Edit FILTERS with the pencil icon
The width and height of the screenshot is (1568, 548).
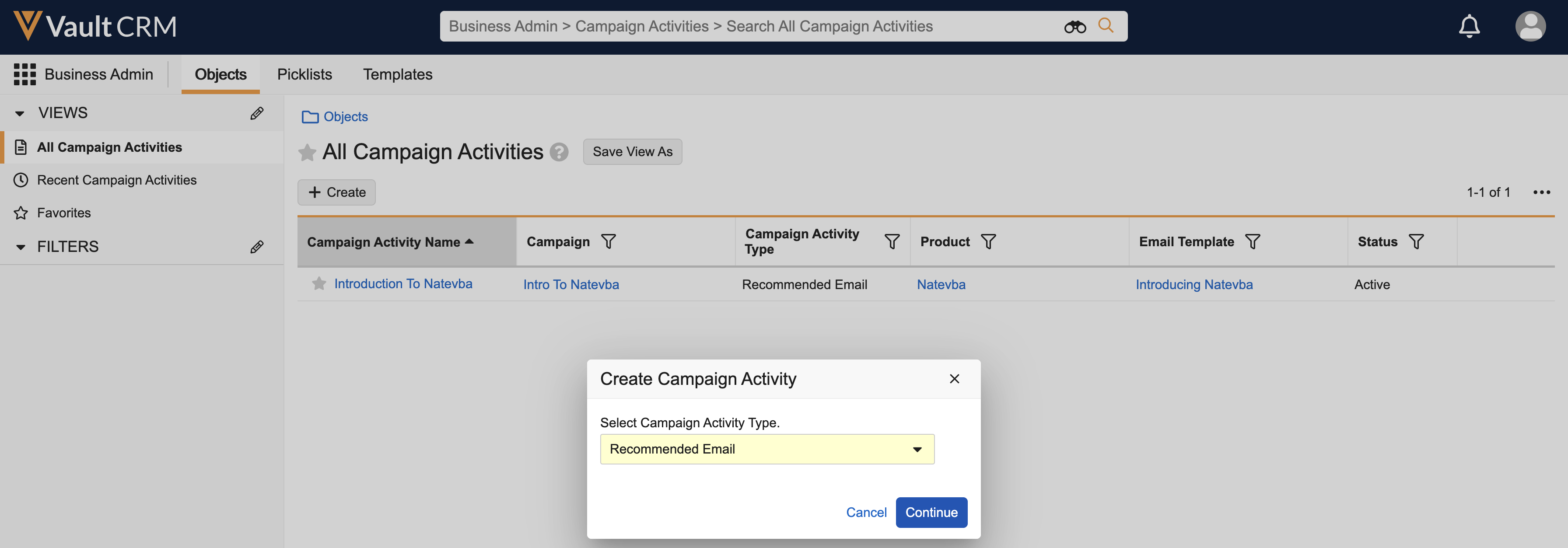[257, 246]
